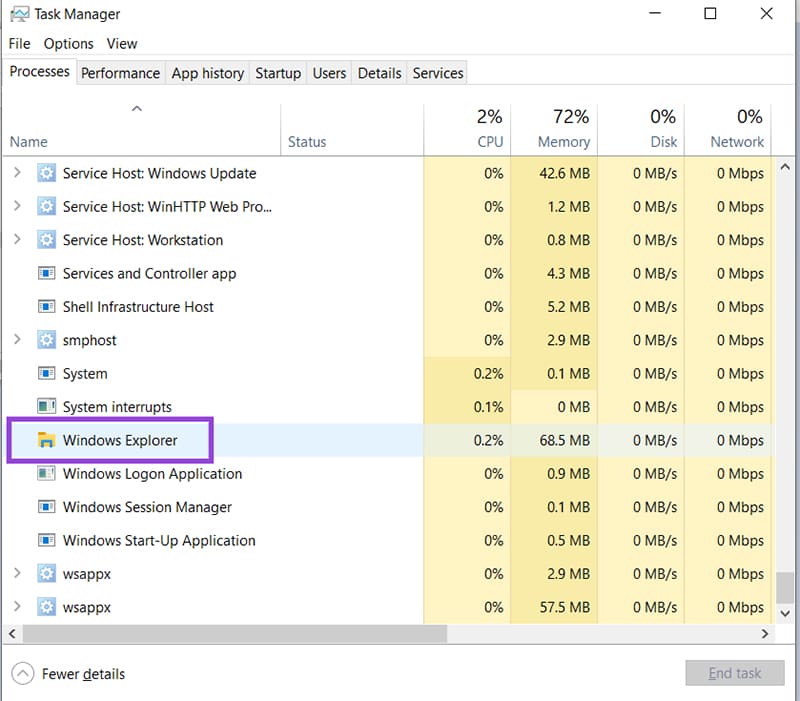Click the Windows Session Manager icon
This screenshot has height=701, width=800.
pyautogui.click(x=46, y=507)
